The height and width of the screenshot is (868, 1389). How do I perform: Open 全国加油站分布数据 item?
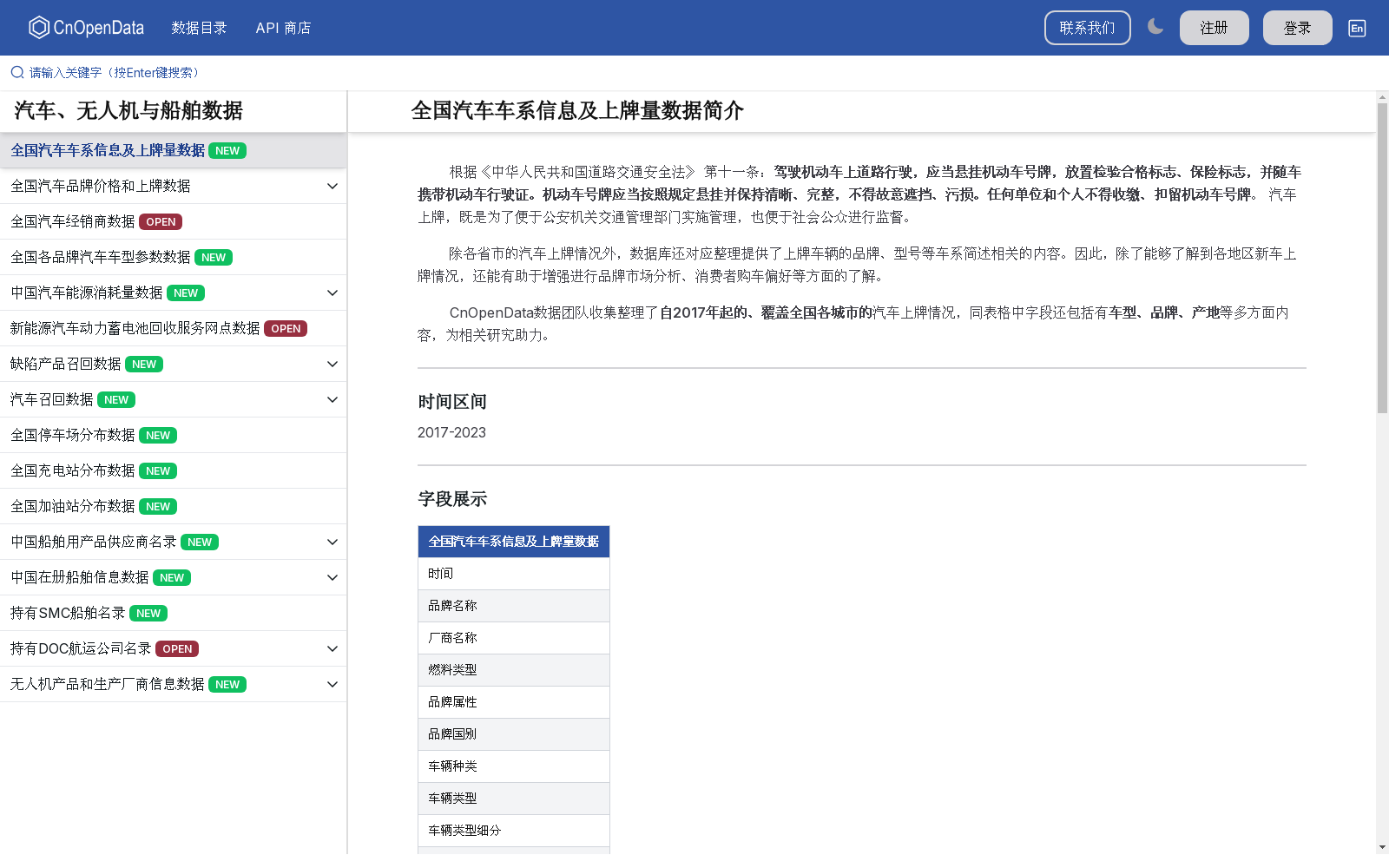click(173, 506)
